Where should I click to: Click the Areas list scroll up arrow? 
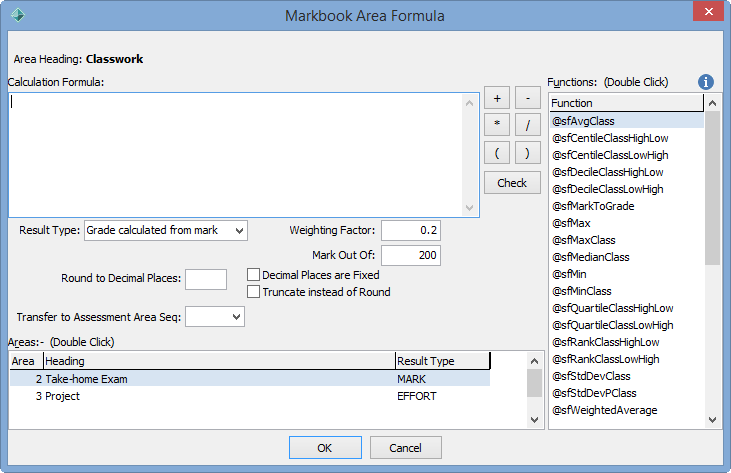click(534, 361)
